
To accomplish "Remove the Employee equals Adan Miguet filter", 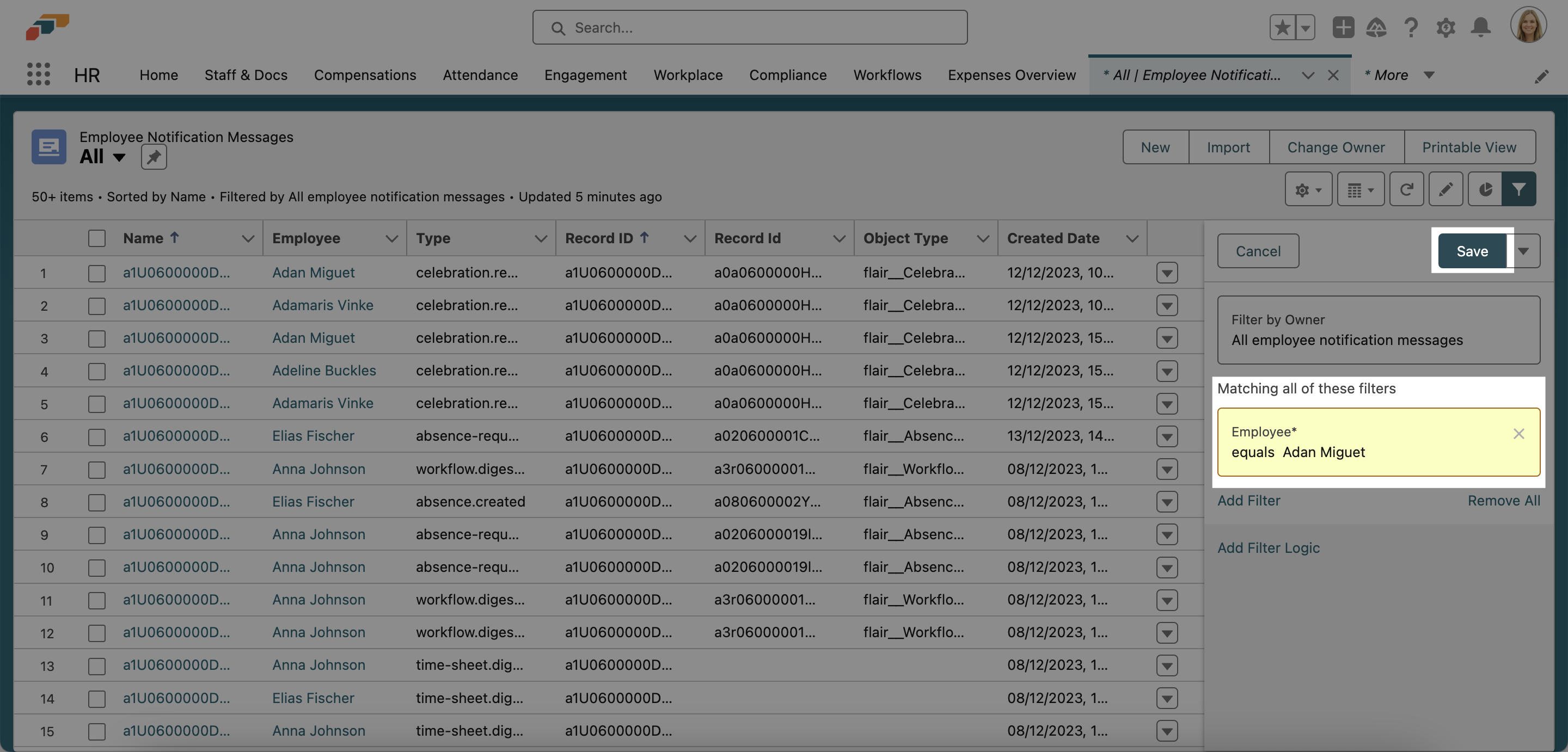I will pos(1518,434).
